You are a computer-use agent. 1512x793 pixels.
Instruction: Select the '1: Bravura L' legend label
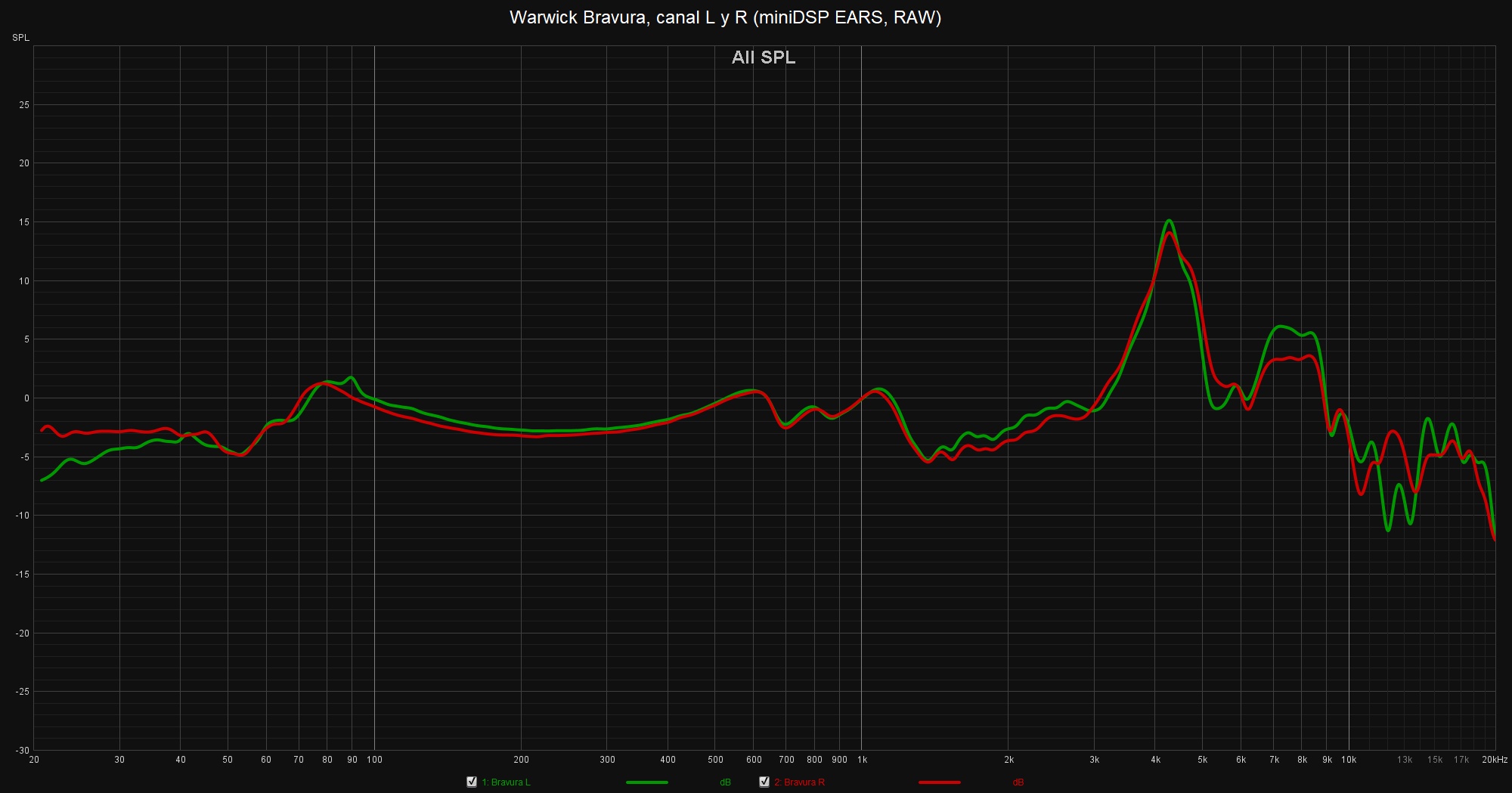[506, 782]
